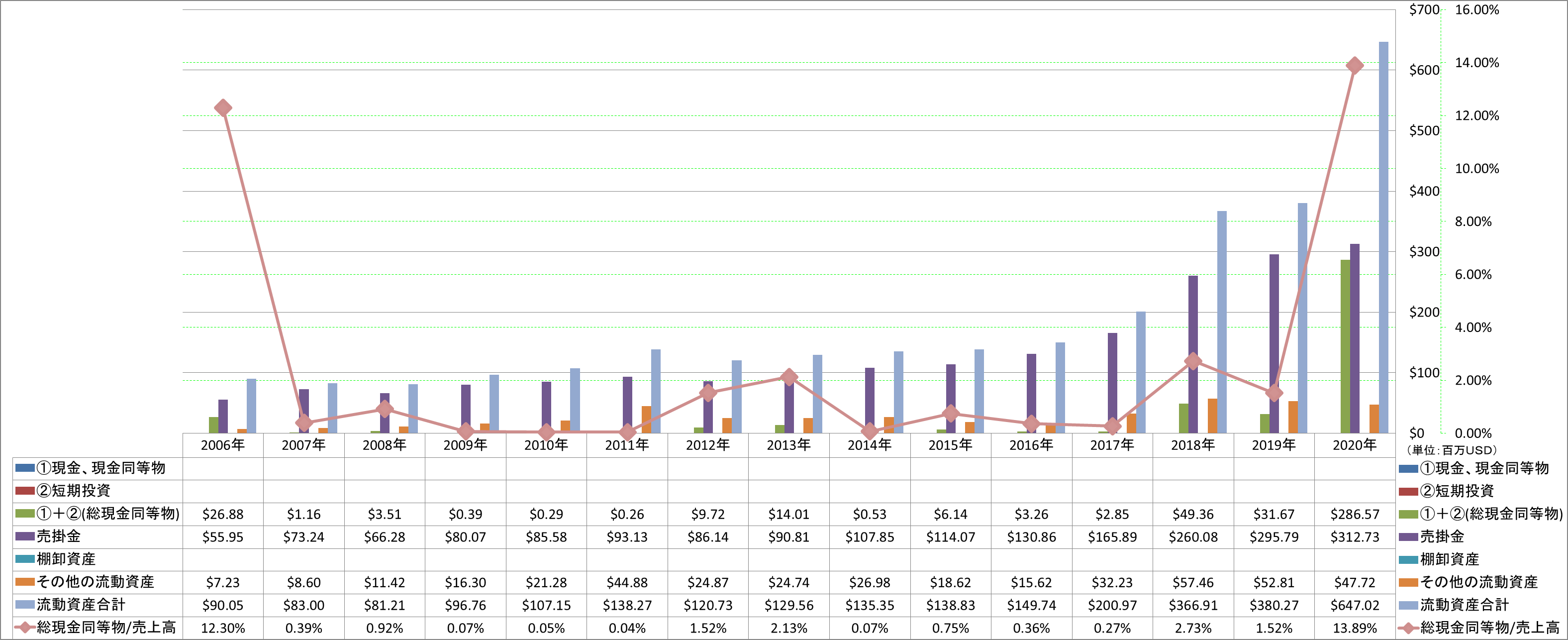Image resolution: width=1568 pixels, height=640 pixels.
Task: Click the 2020 green cash equivalents bar
Action: point(1345,346)
